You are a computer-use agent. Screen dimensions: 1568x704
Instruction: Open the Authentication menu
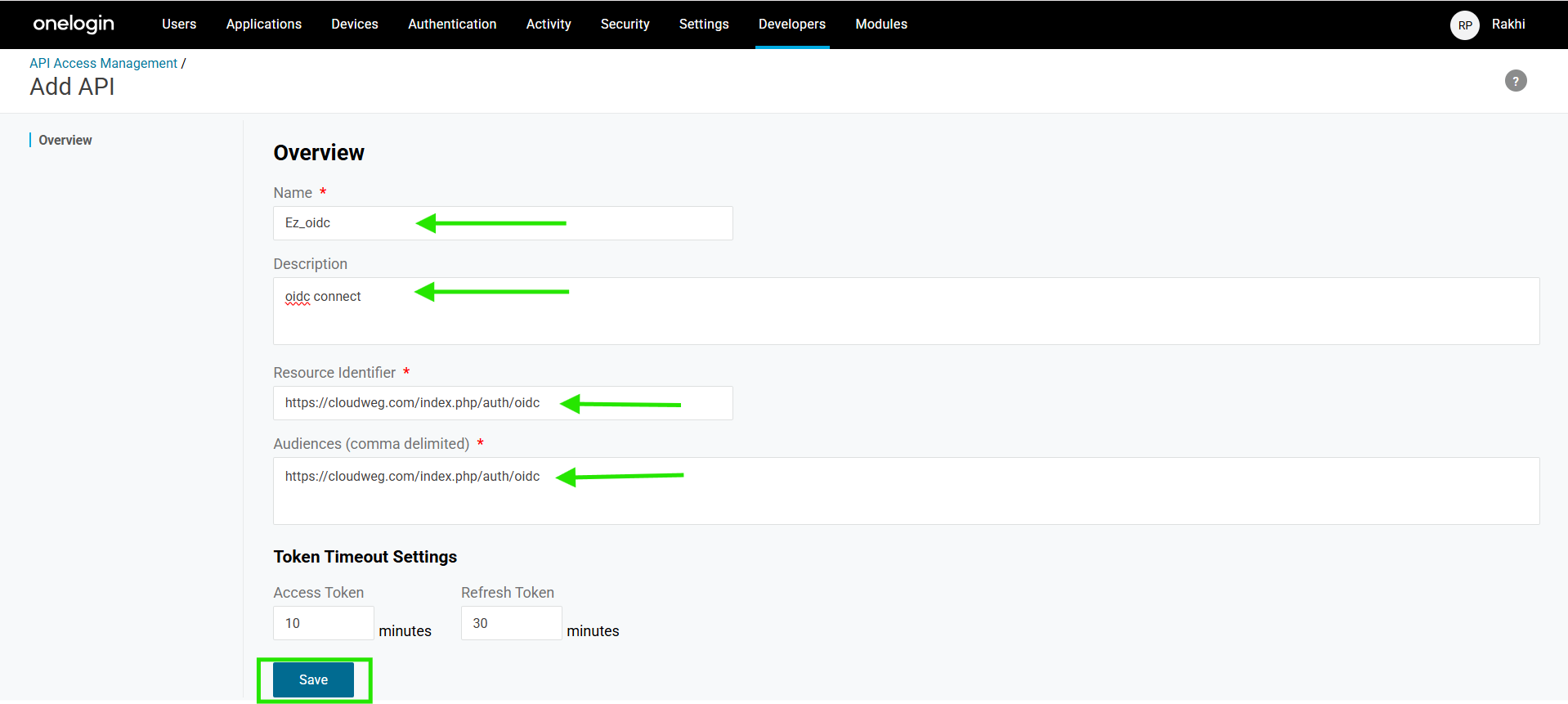tap(452, 25)
